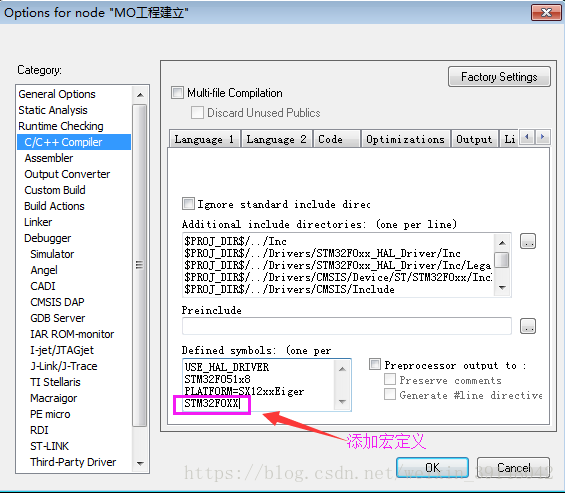Open browse button for include directories
This screenshot has width=565, height=493.
coord(528,241)
